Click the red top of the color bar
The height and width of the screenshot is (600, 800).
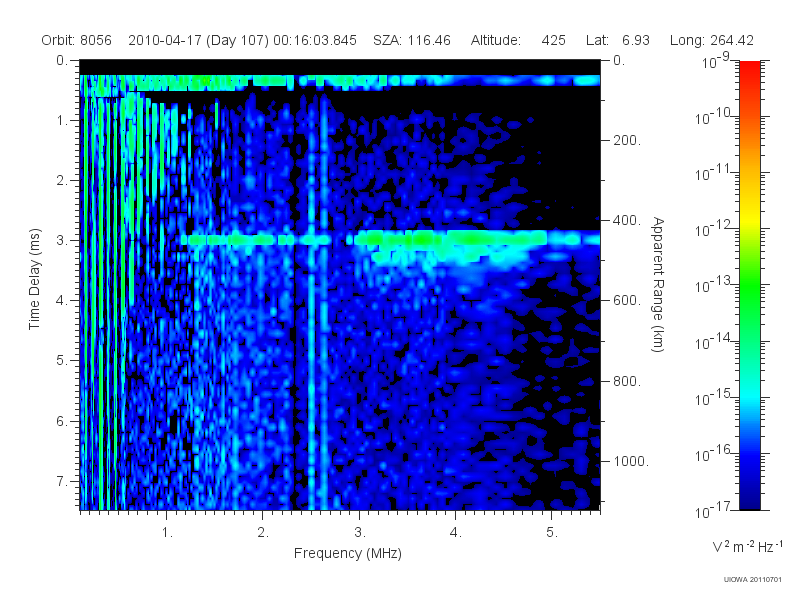pyautogui.click(x=749, y=69)
